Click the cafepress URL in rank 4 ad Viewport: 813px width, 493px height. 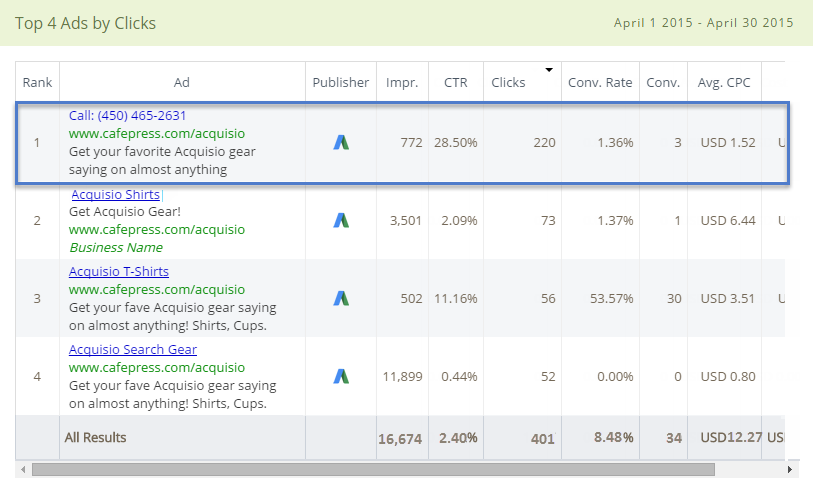click(157, 368)
